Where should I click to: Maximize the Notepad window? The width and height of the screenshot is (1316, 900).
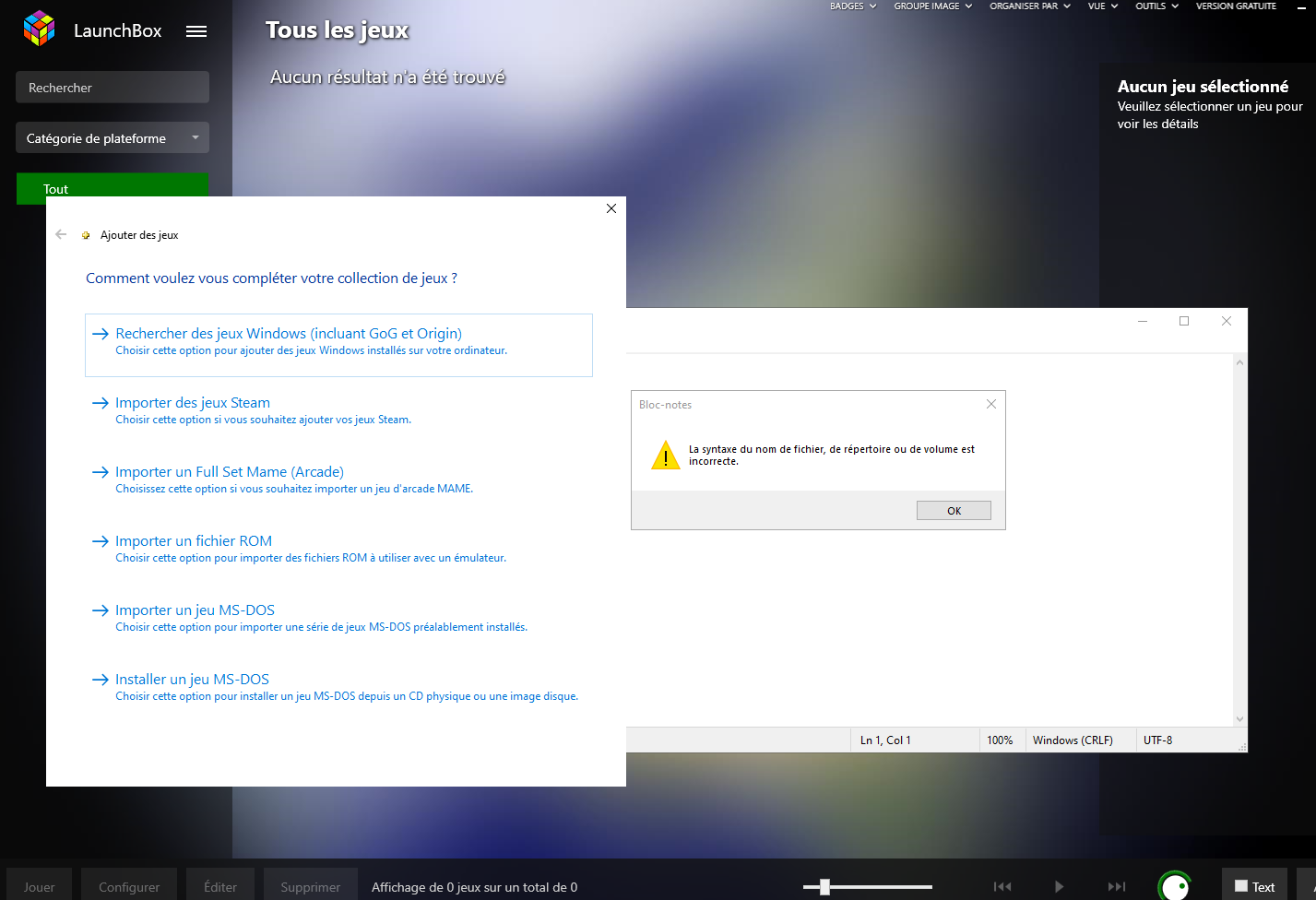(1184, 321)
